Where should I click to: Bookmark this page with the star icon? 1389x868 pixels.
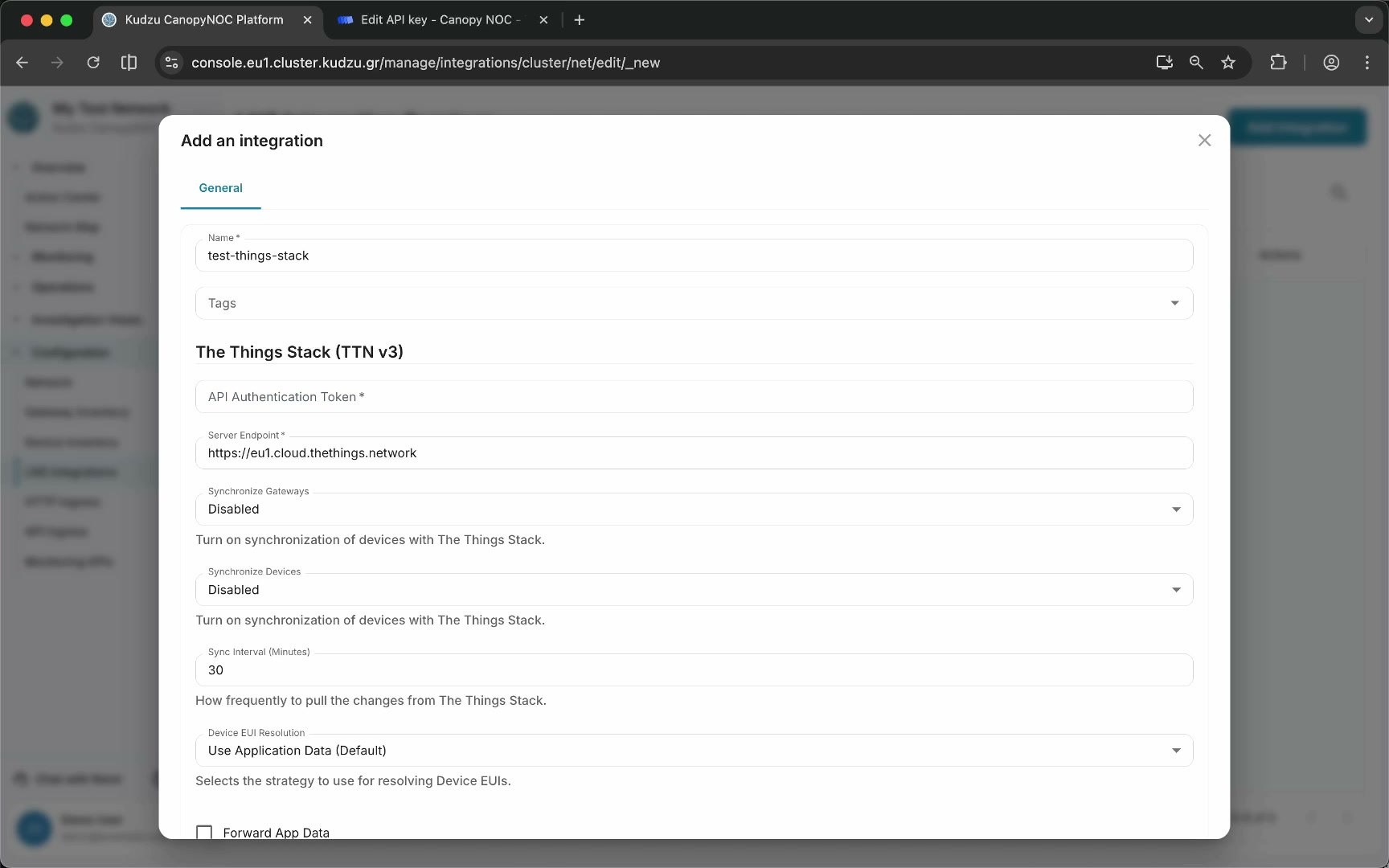point(1228,63)
